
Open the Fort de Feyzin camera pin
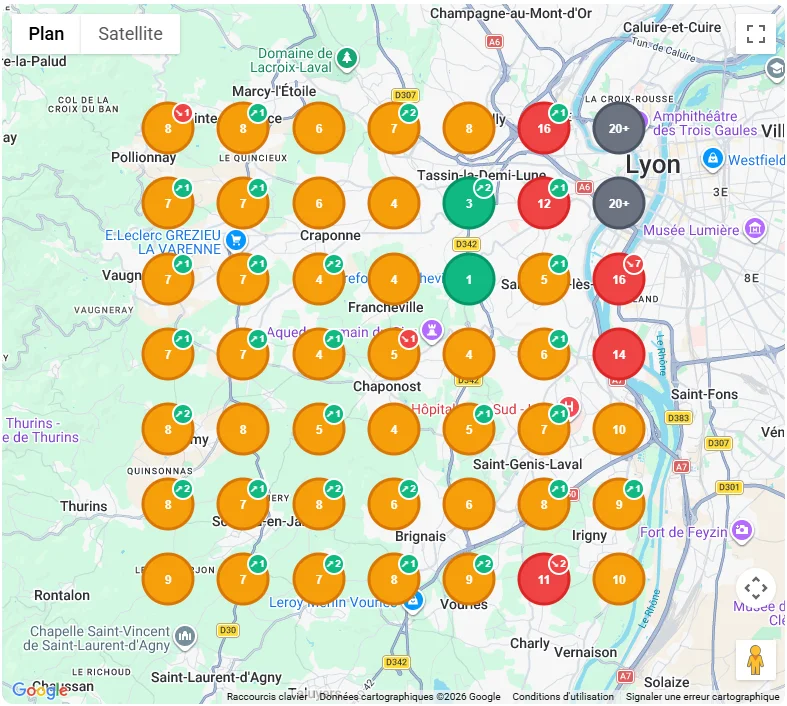pos(742,531)
